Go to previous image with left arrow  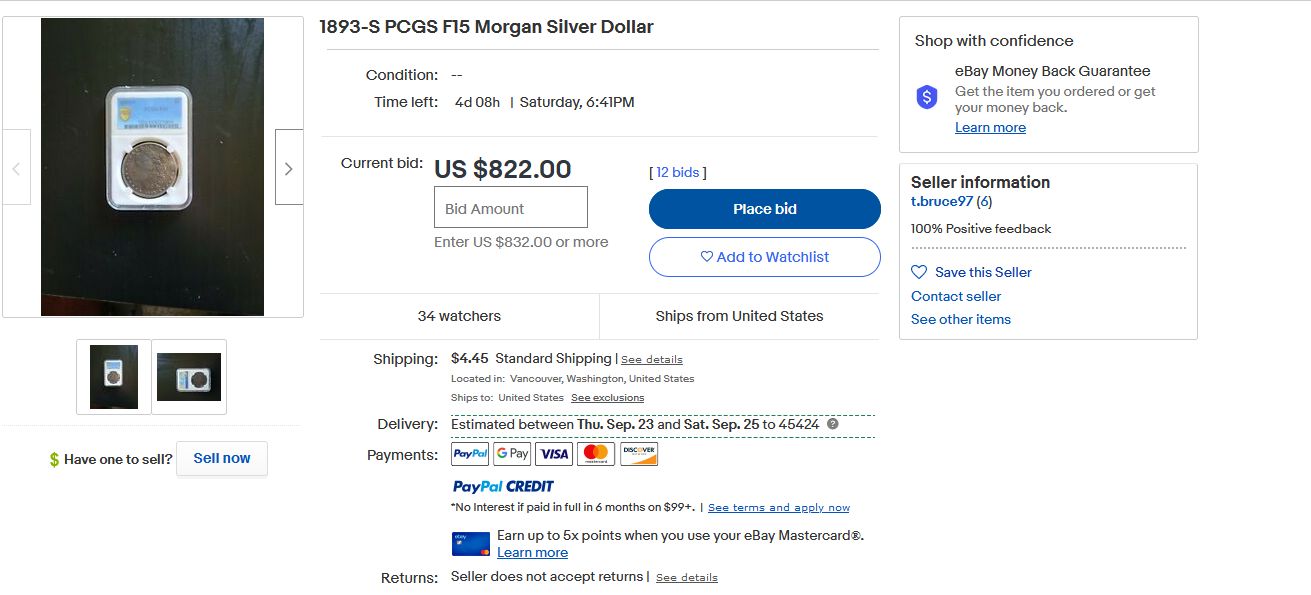tap(16, 168)
